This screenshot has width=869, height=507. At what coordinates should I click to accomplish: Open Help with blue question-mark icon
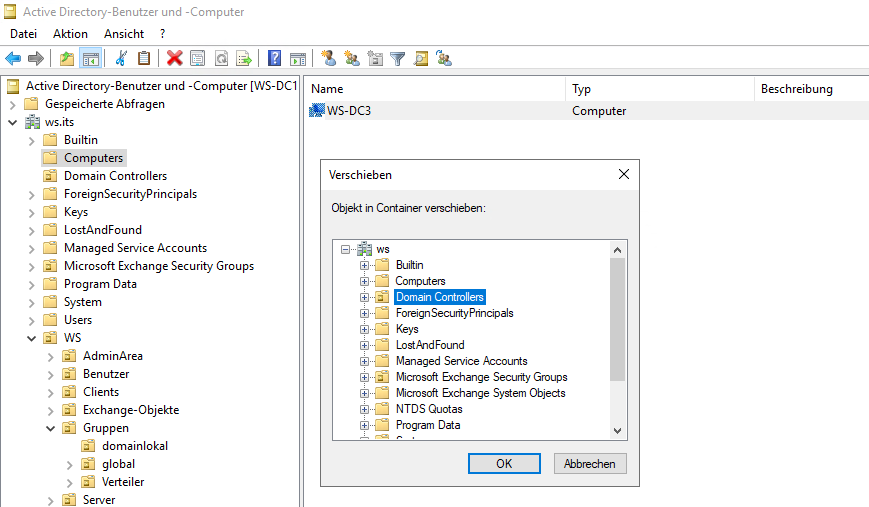click(x=274, y=58)
